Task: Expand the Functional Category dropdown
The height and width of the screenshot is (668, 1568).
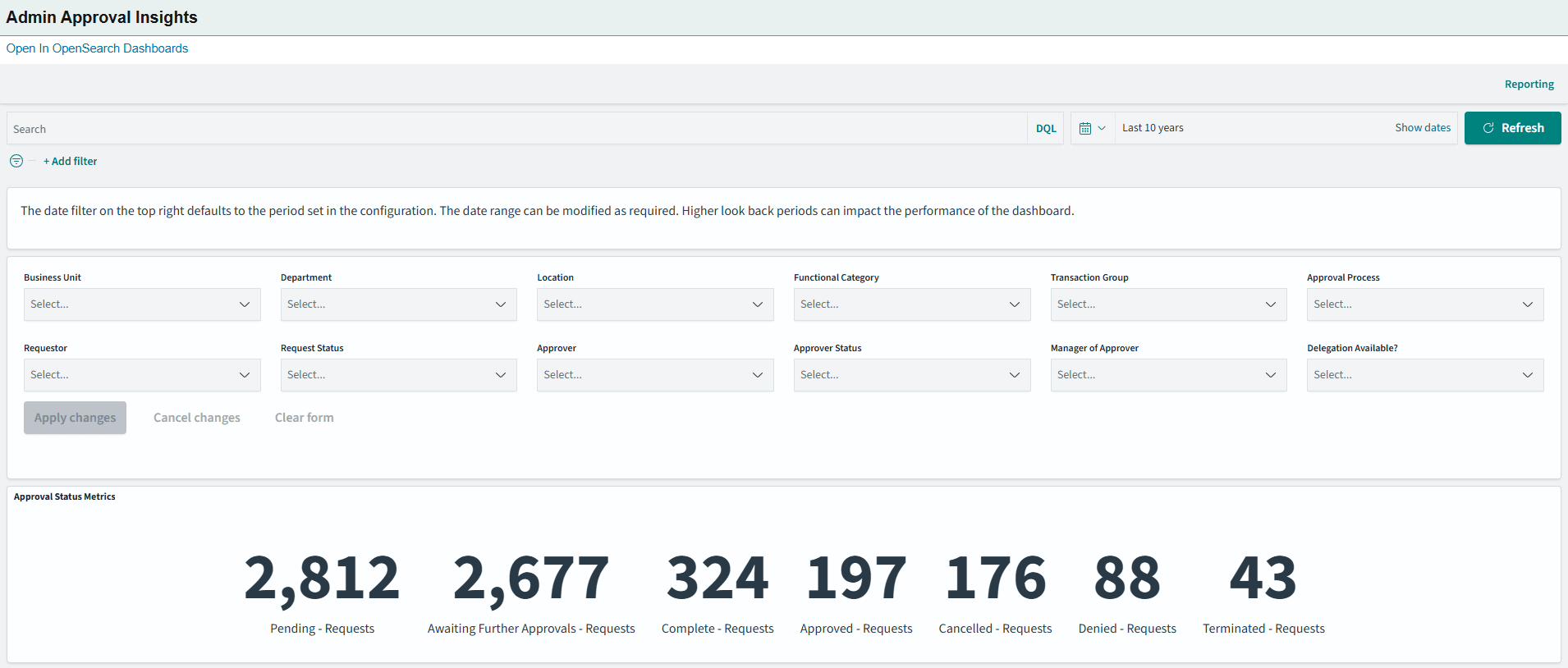Action: [912, 304]
